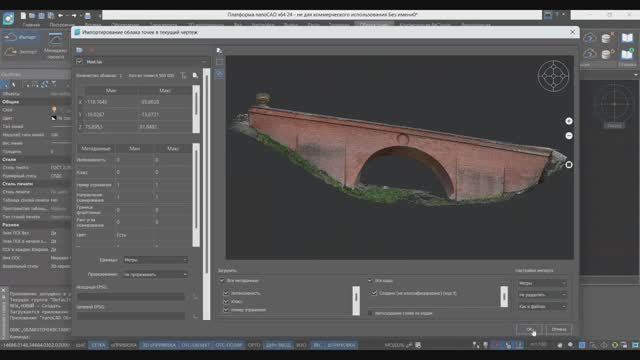Click the circular view navigation compass in preview
640x360 pixels.
coord(553,76)
